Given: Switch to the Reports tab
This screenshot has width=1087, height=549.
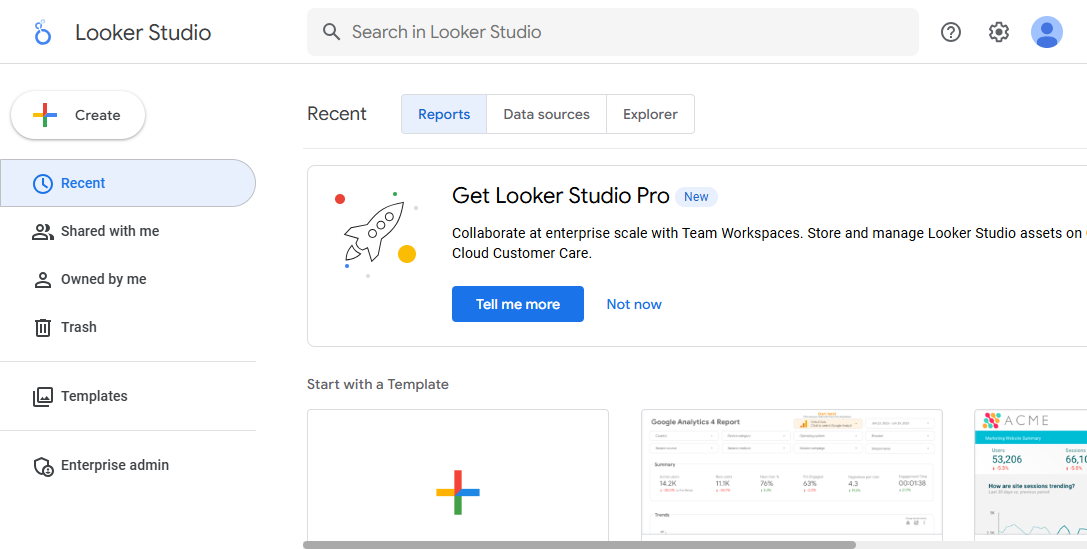Looking at the screenshot, I should (444, 114).
